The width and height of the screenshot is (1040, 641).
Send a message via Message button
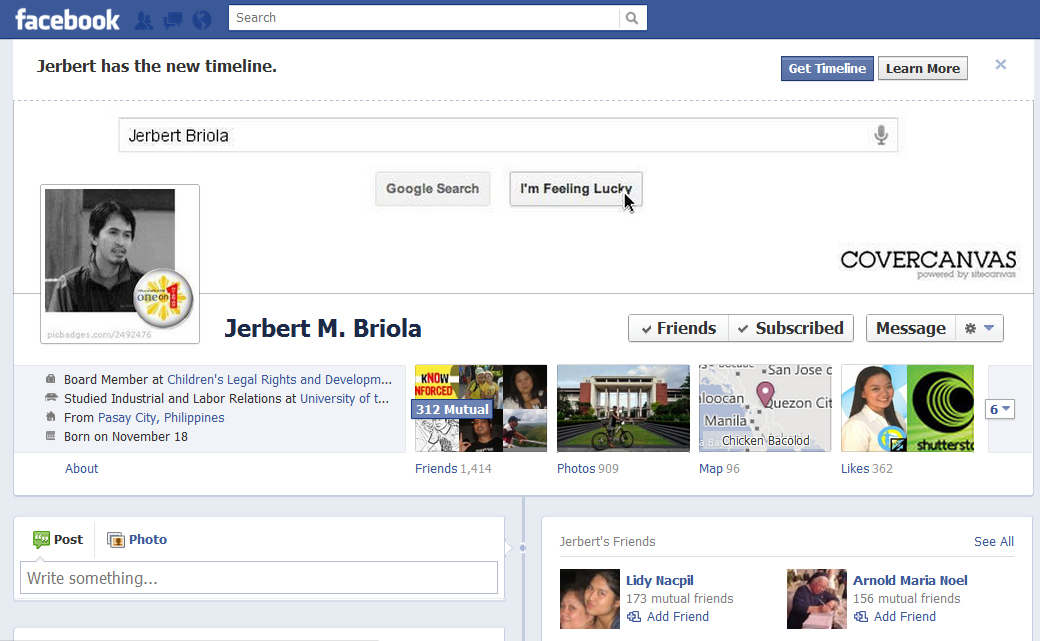click(910, 328)
